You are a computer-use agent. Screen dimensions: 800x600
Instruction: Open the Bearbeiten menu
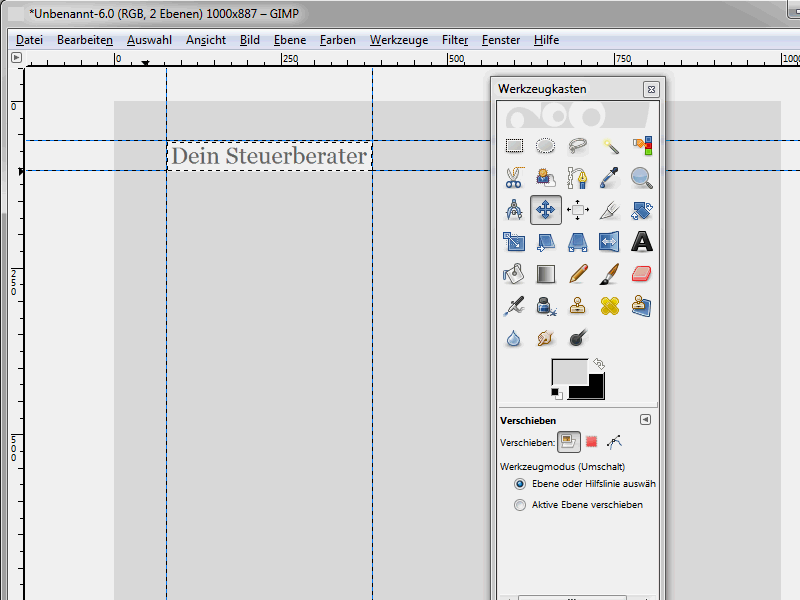85,40
